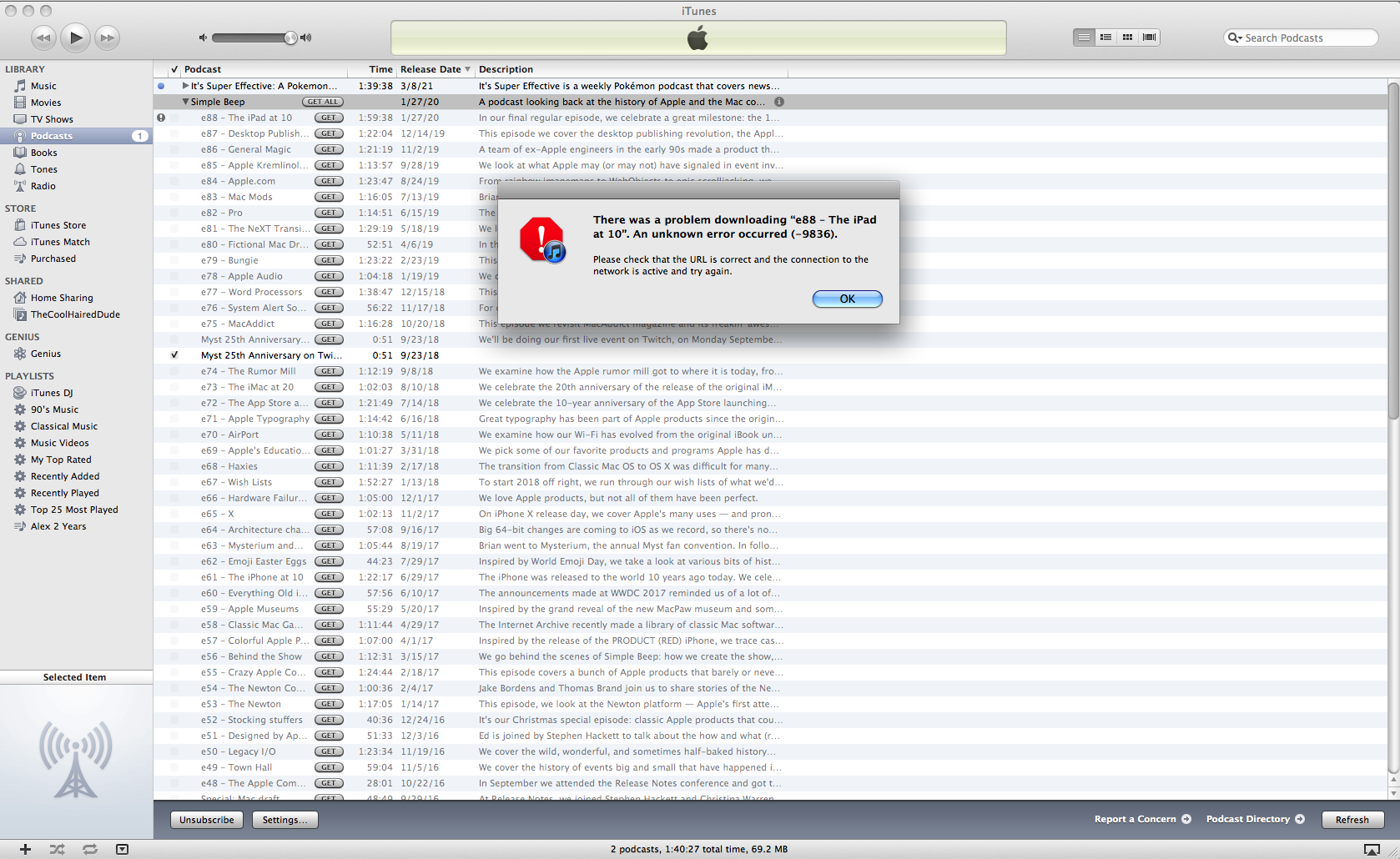Switch to the plain list view

pos(1084,38)
